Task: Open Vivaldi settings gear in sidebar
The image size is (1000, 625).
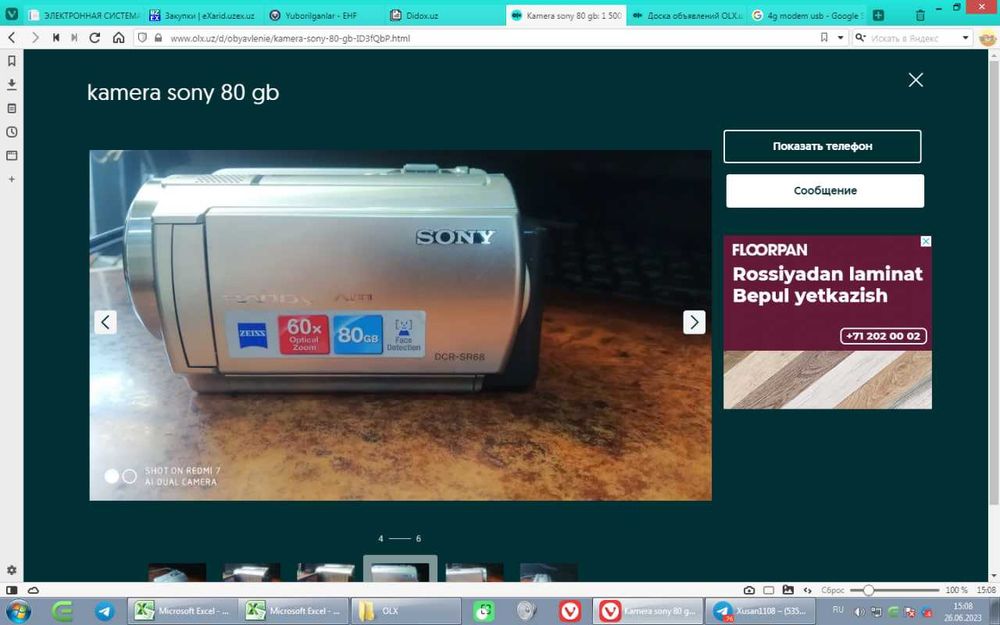Action: point(11,570)
